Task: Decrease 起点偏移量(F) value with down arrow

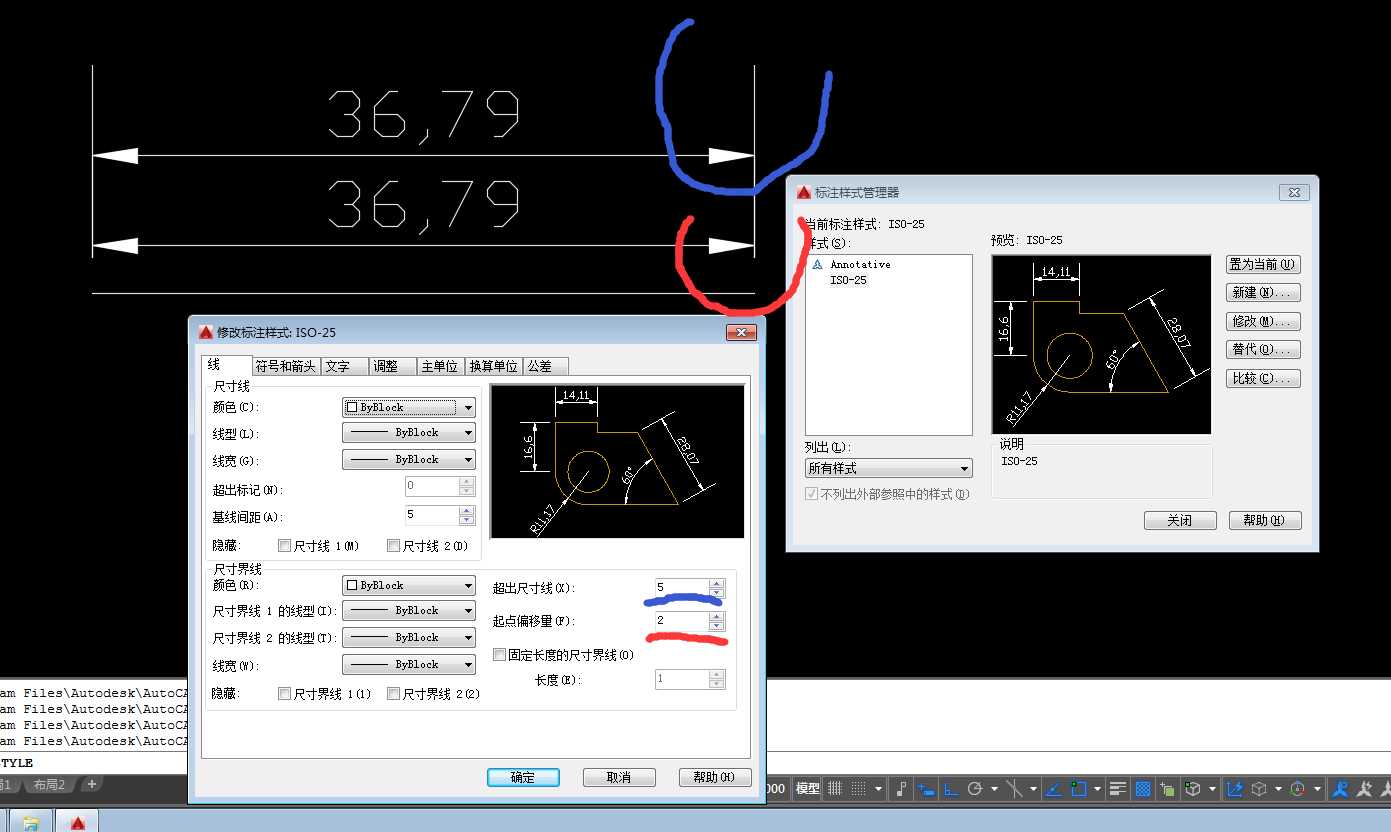Action: pos(716,626)
